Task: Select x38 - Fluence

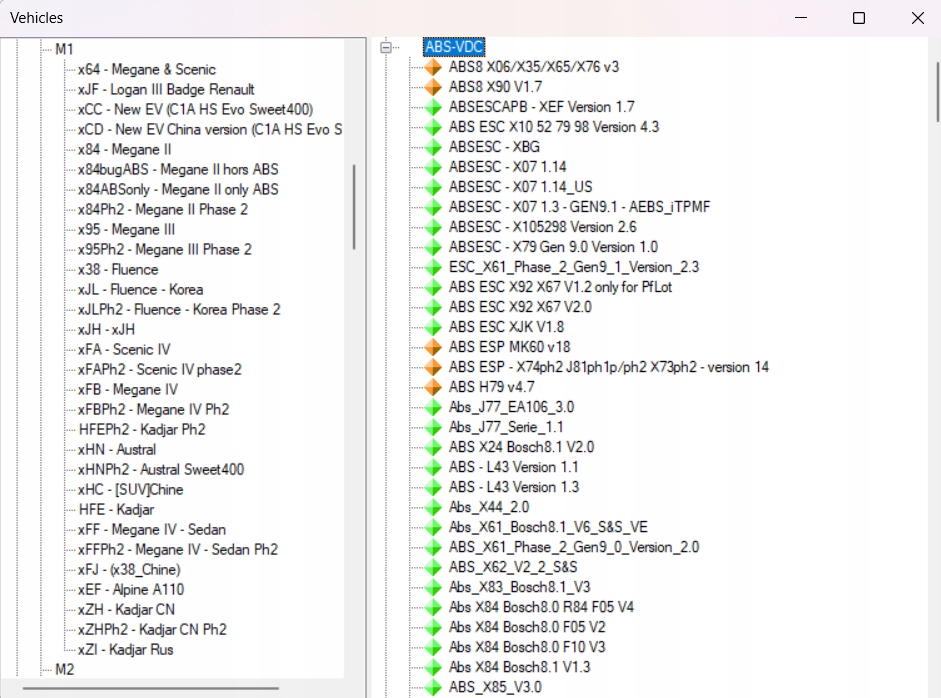Action: click(118, 269)
